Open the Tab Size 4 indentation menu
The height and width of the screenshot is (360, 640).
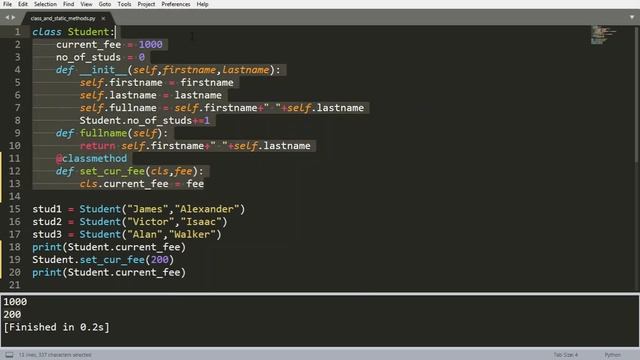(x=565, y=355)
